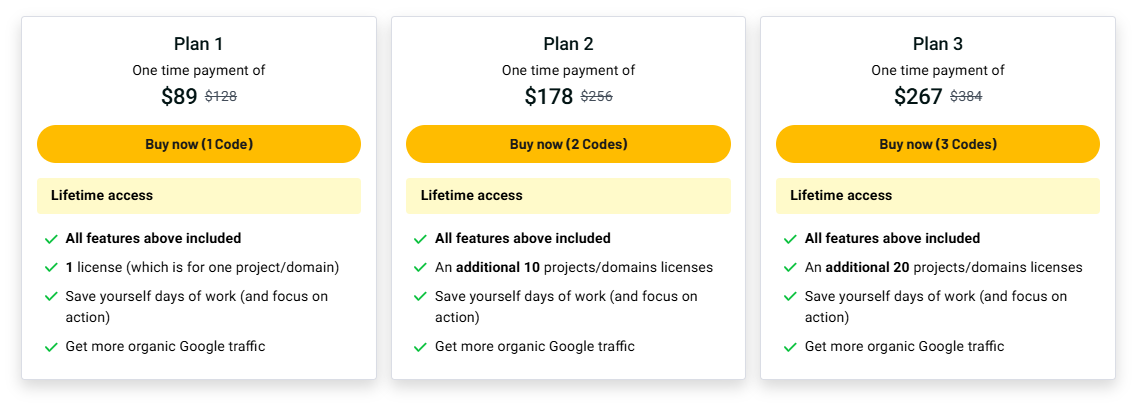Screen dimensions: 1137x407
Task: Click Plan 3 'Get more organic Google traffic' checkmark
Action: tap(790, 347)
